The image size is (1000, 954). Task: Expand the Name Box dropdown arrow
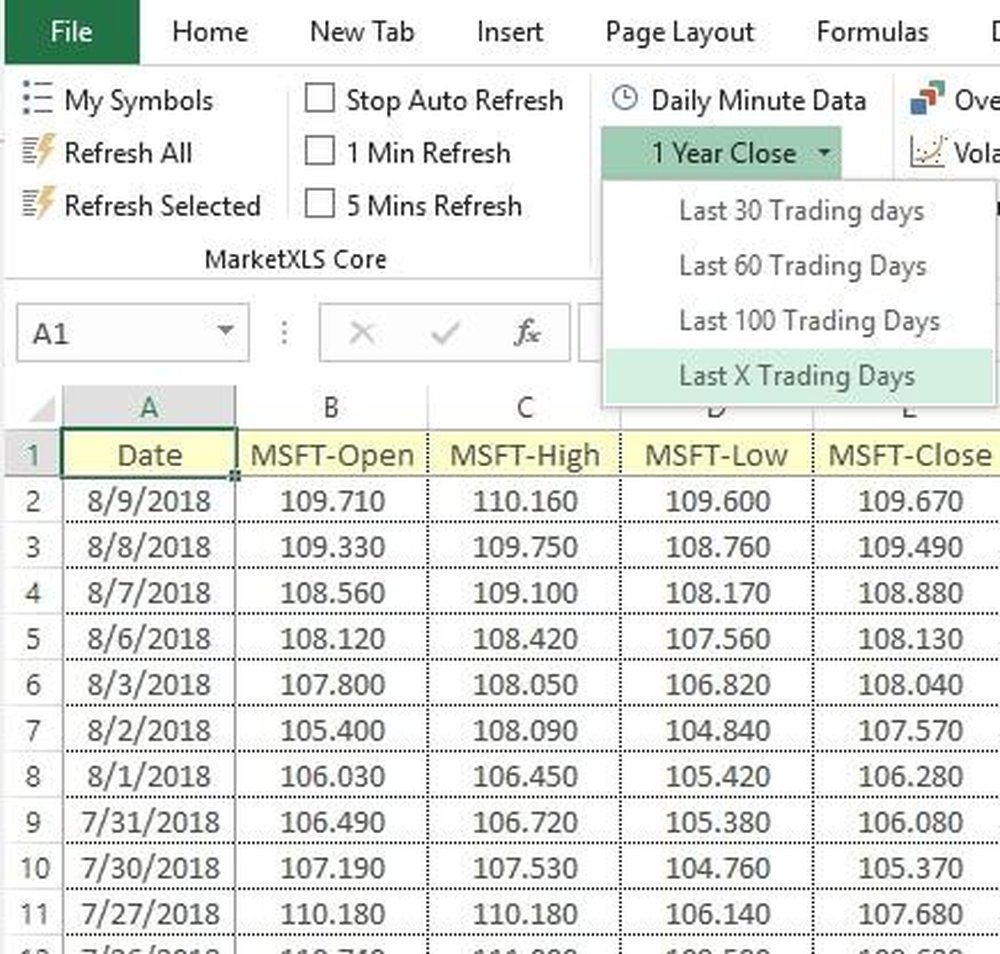[224, 330]
